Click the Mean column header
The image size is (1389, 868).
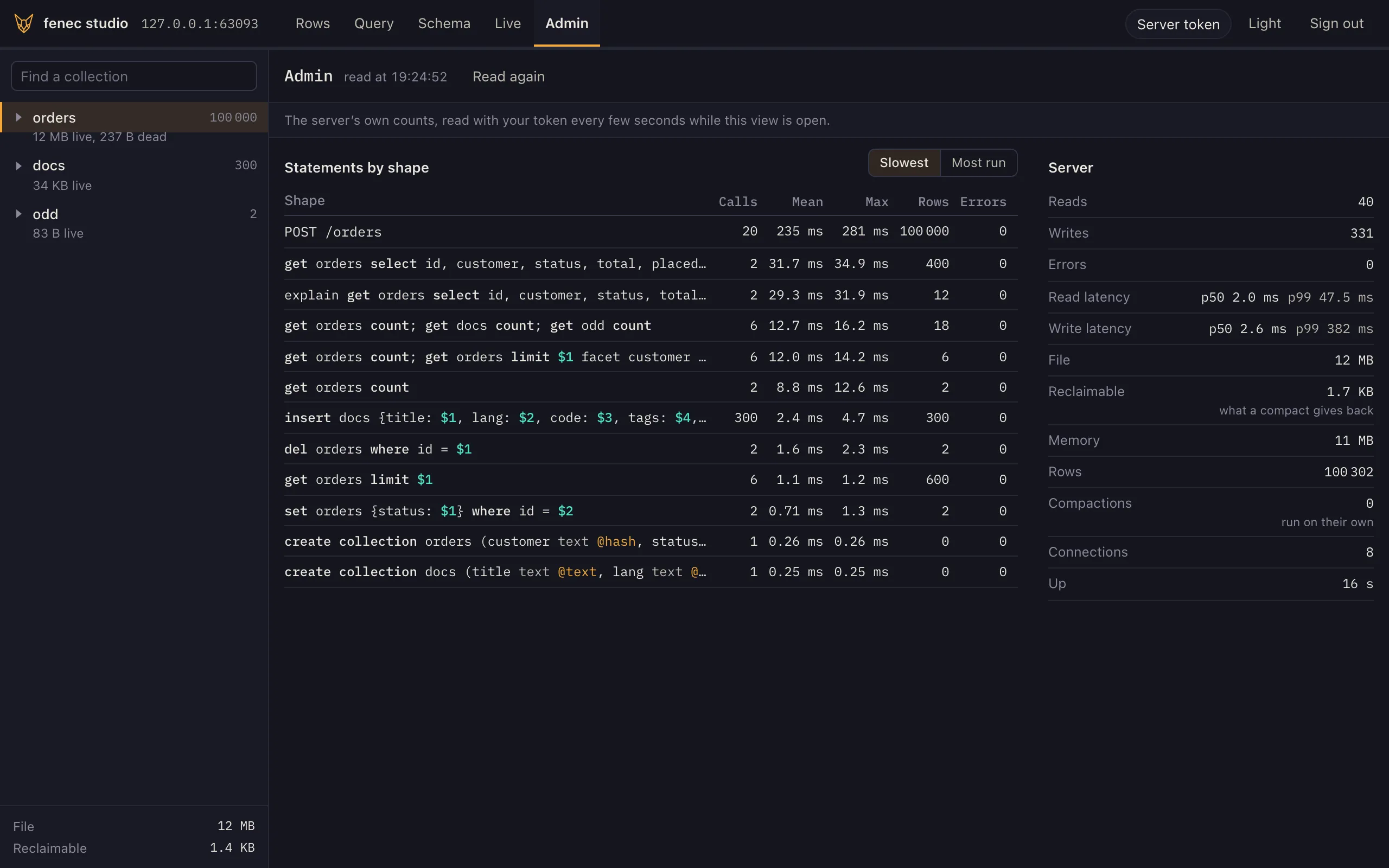pyautogui.click(x=807, y=202)
